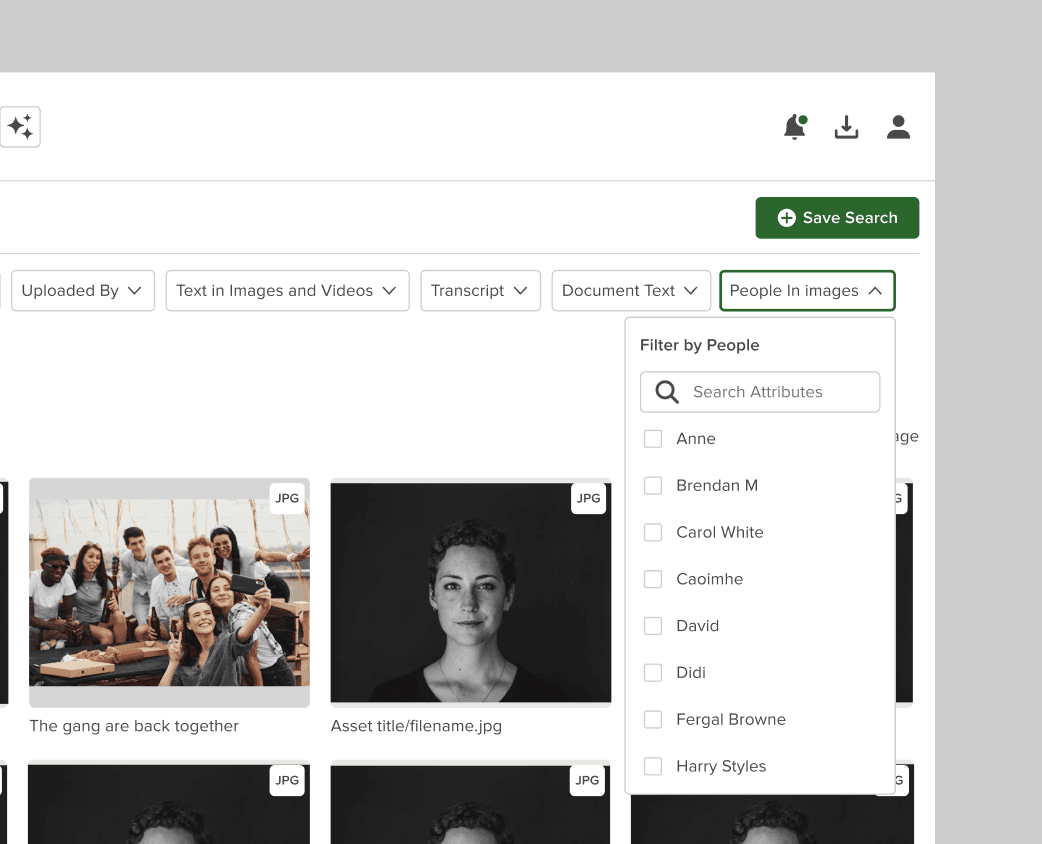
Task: Open Text in Images and Videos dropdown
Action: (x=287, y=290)
